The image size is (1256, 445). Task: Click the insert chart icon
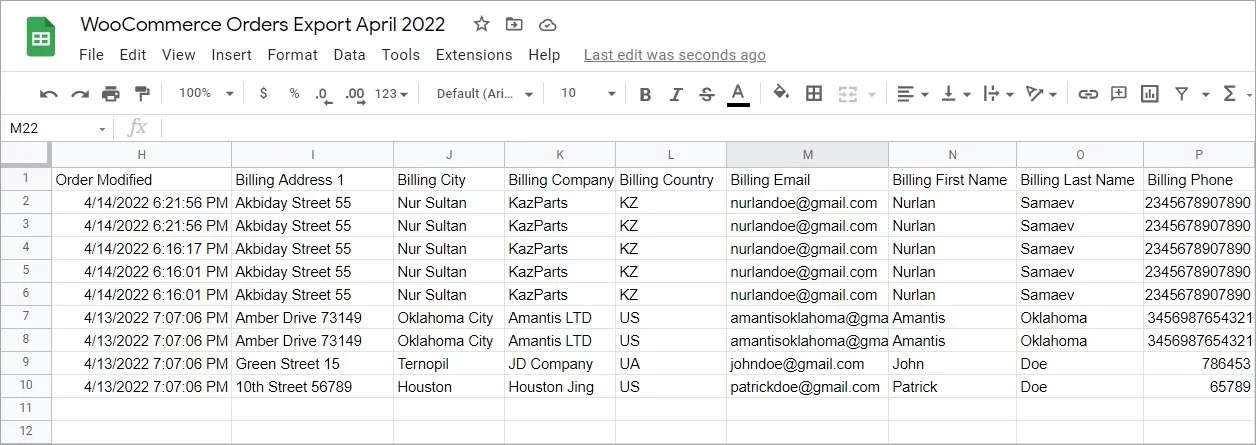click(x=1150, y=94)
